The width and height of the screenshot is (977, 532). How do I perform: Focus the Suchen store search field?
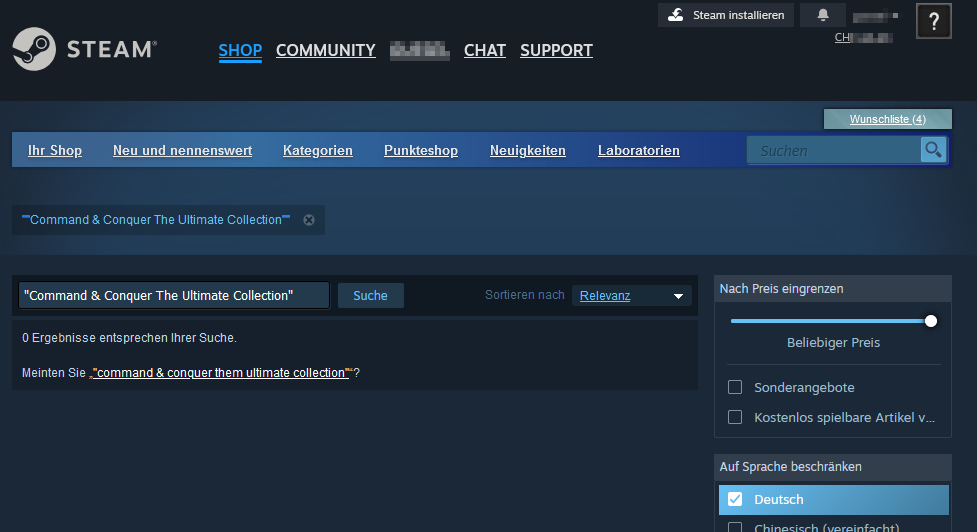tap(834, 150)
